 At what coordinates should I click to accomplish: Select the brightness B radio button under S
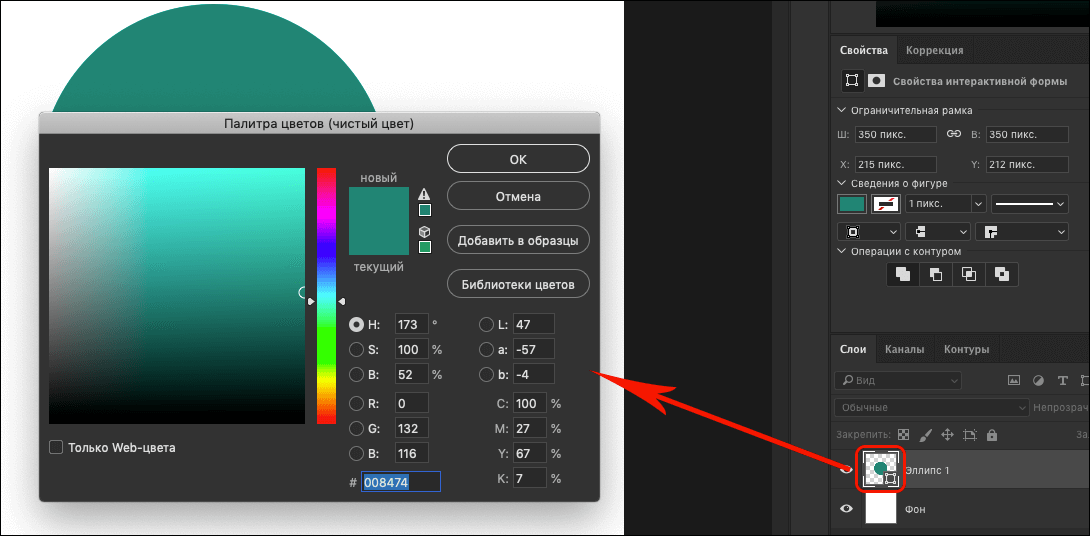tap(357, 375)
